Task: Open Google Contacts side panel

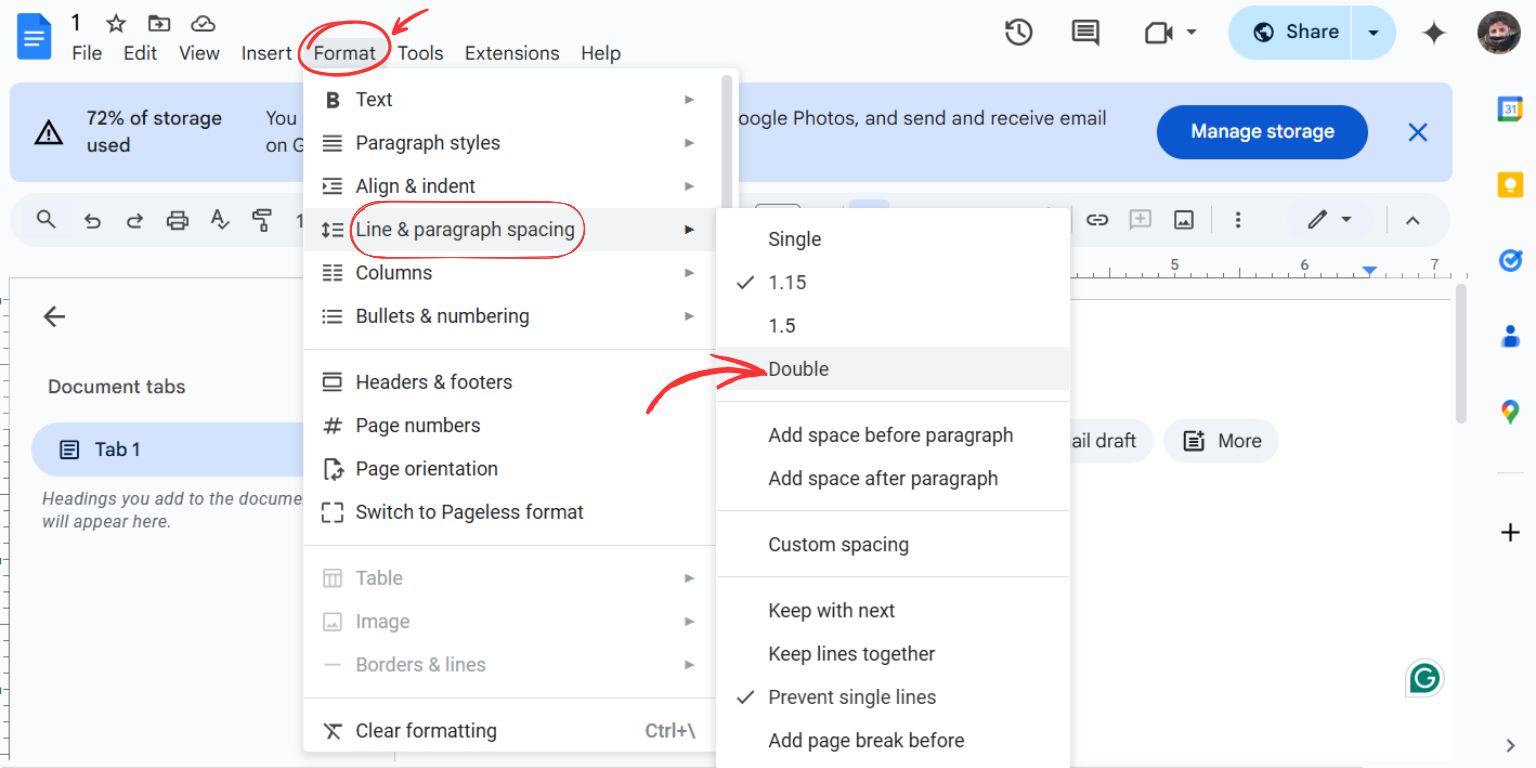Action: click(x=1510, y=335)
